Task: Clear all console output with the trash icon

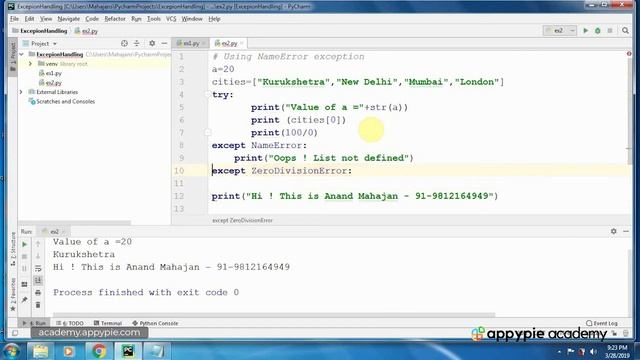Action: tap(38, 305)
